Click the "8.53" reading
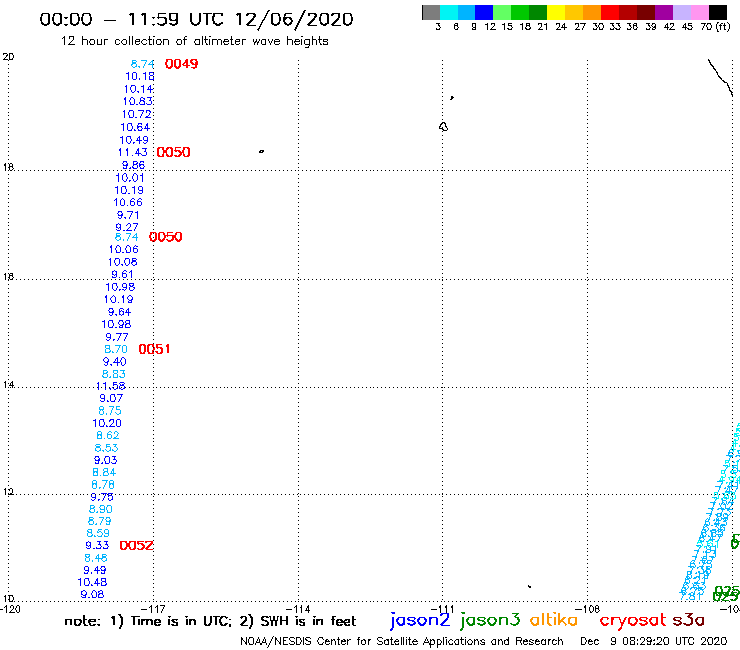This screenshot has width=740, height=650. pos(107,448)
